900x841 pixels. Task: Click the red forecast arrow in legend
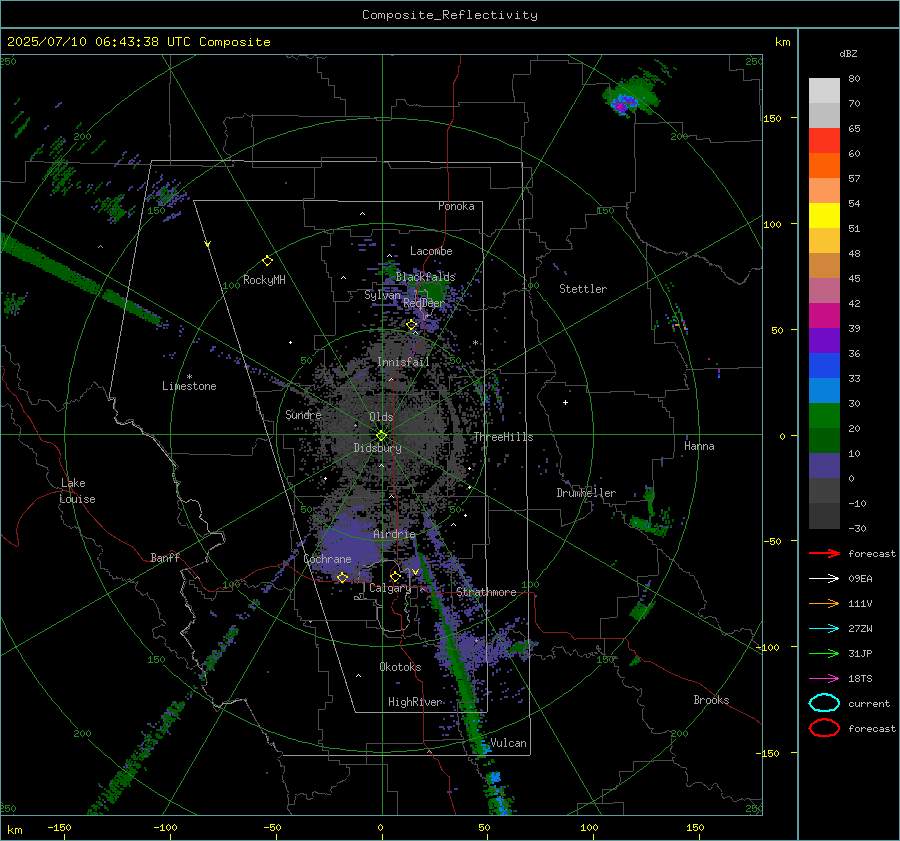(x=824, y=553)
